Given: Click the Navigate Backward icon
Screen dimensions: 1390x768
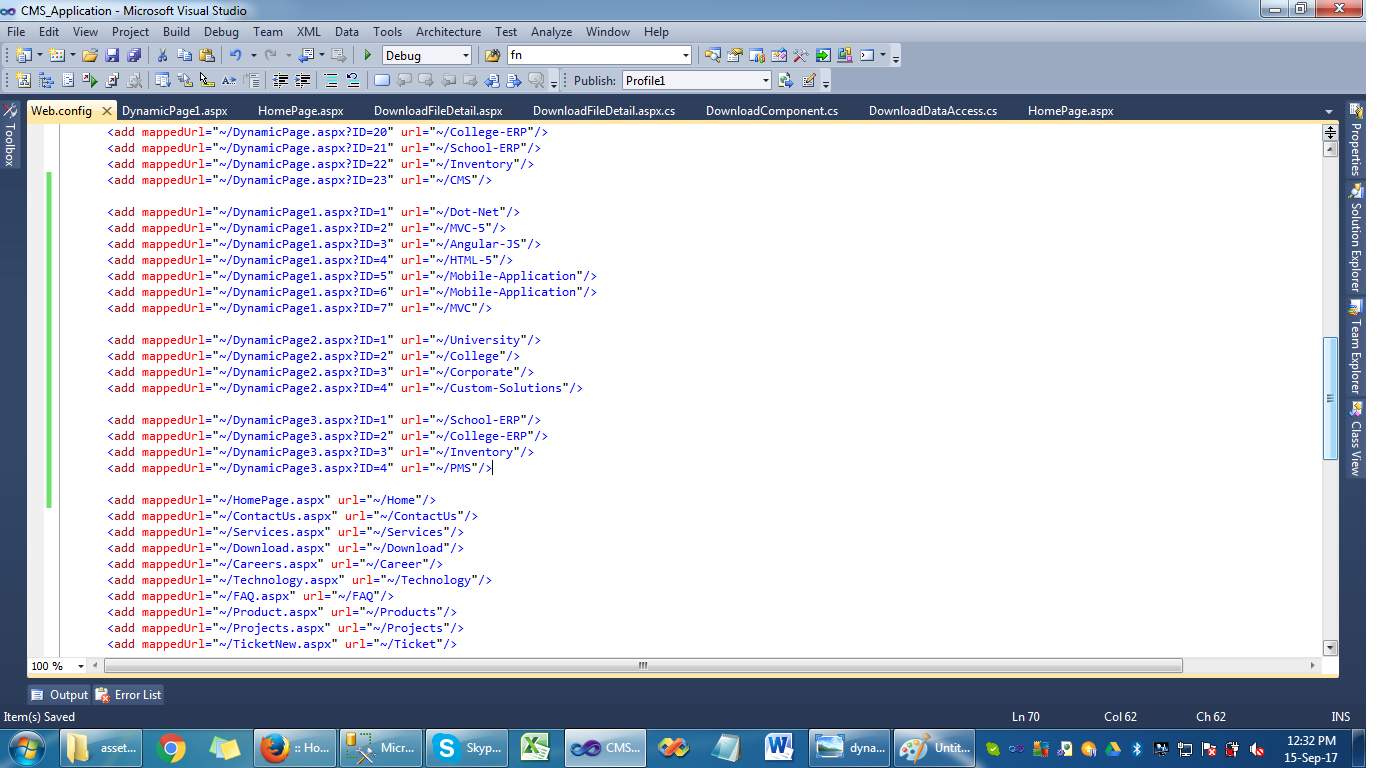Looking at the screenshot, I should tap(306, 56).
